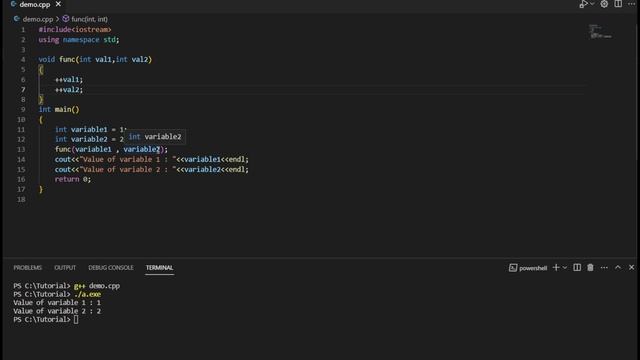Click terminal line 'g++ demo.cpp'

[x=97, y=286]
